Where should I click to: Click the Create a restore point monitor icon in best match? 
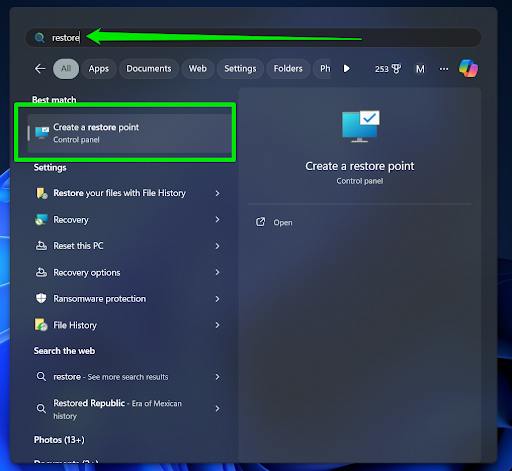(x=42, y=133)
